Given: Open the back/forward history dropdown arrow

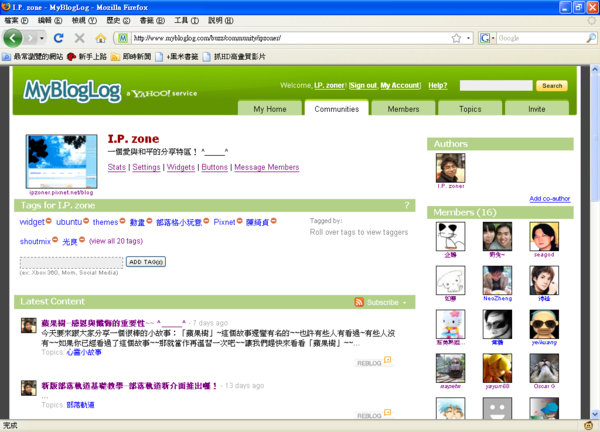Looking at the screenshot, I should point(42,38).
